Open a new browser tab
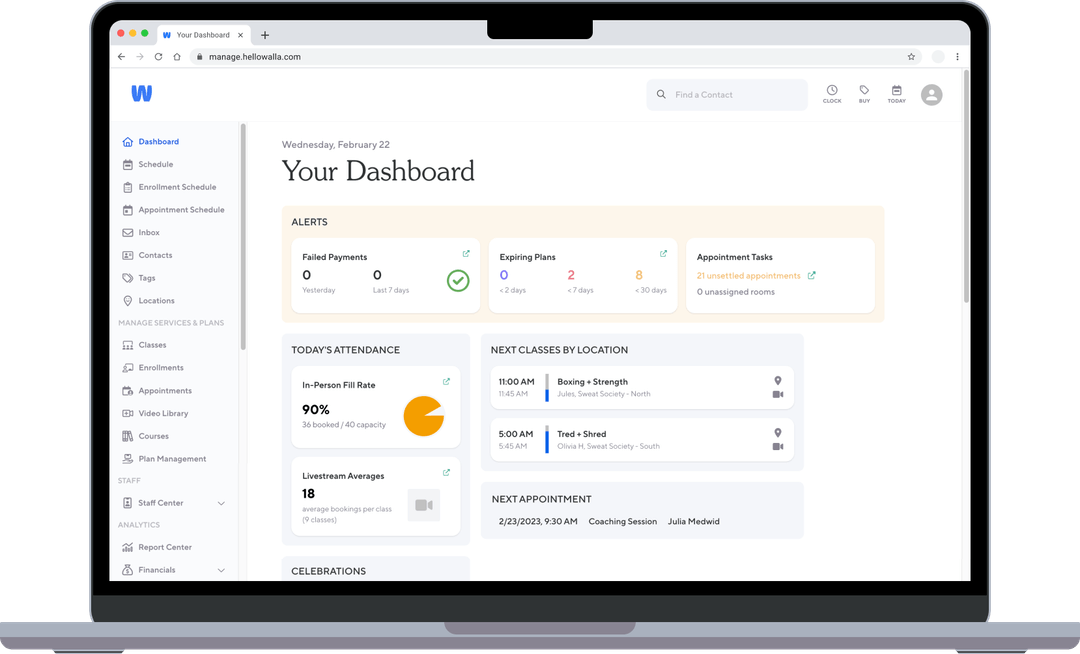This screenshot has height=654, width=1080. click(264, 34)
